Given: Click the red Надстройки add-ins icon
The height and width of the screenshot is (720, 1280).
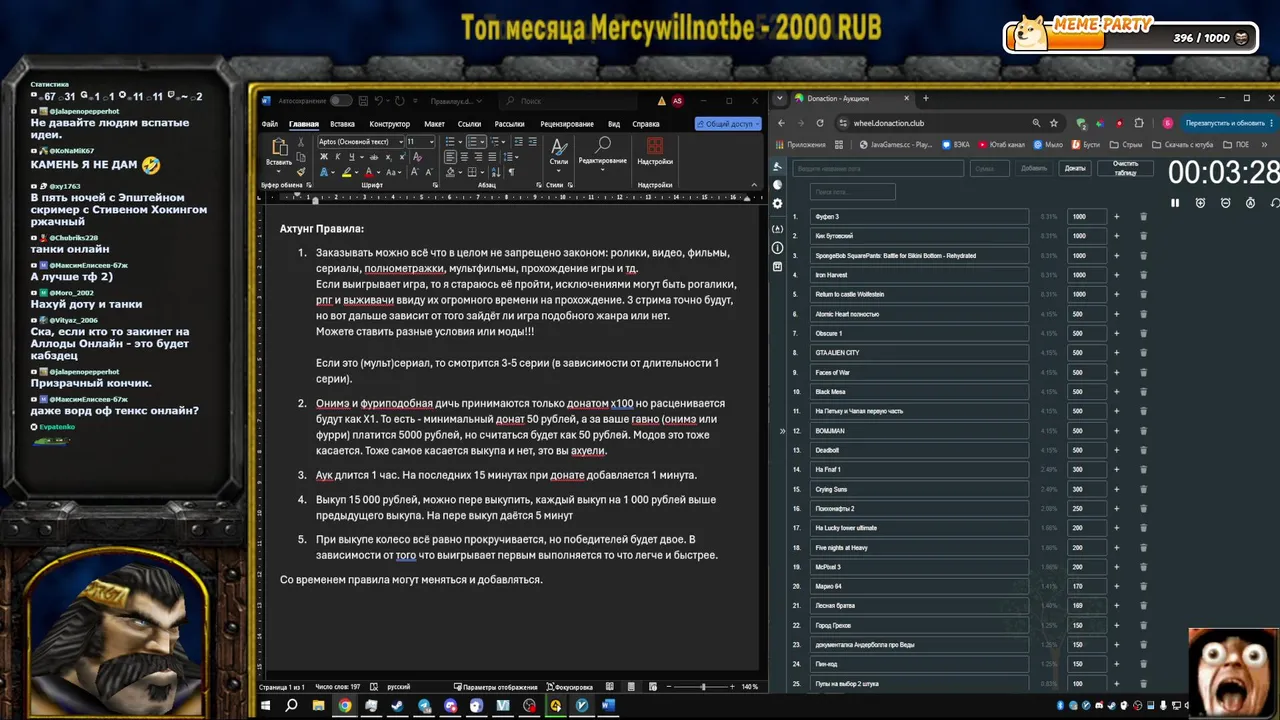Looking at the screenshot, I should [655, 145].
